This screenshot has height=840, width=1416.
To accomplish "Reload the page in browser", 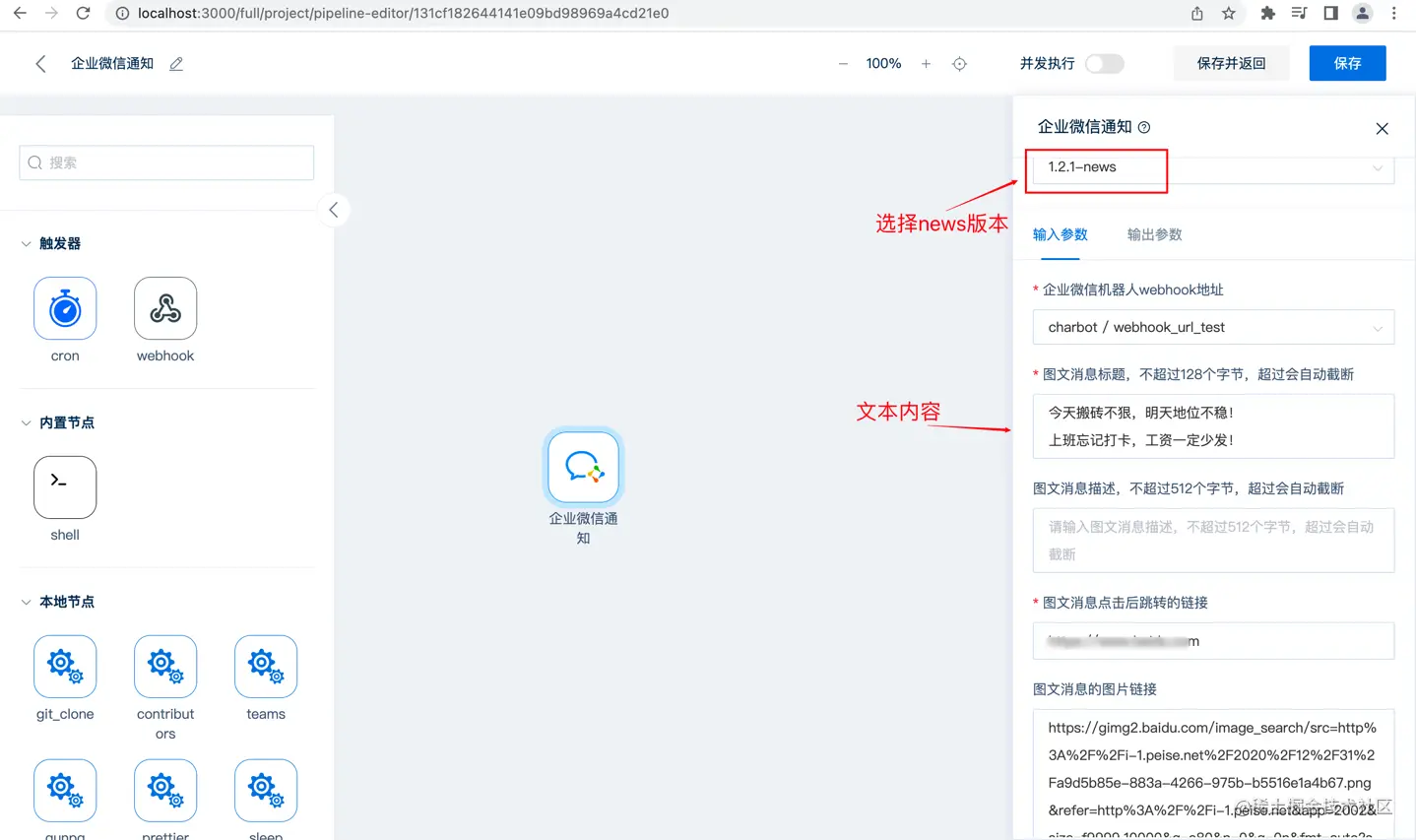I will (x=84, y=13).
